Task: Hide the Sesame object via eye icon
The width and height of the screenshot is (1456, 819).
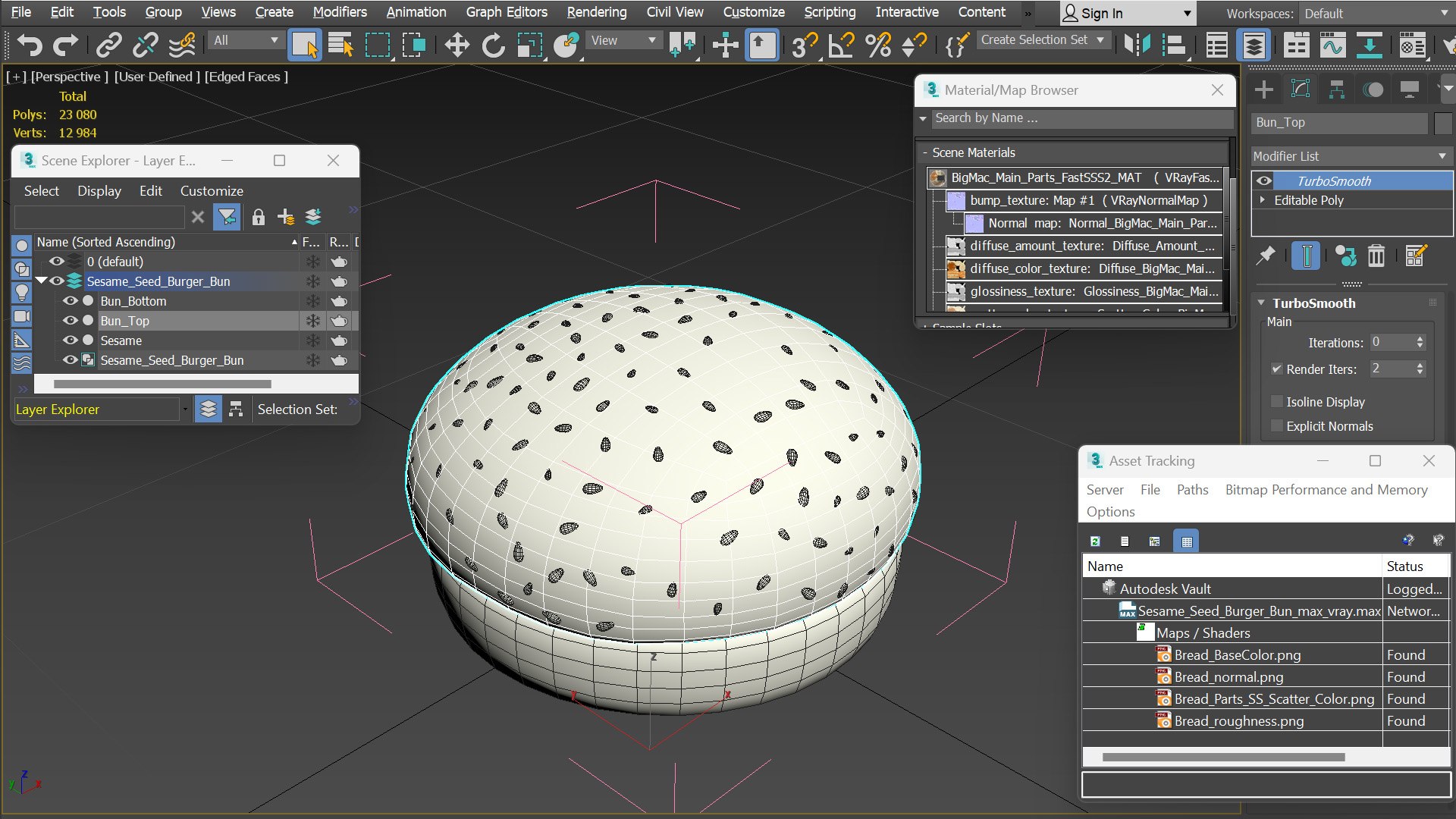Action: tap(70, 340)
